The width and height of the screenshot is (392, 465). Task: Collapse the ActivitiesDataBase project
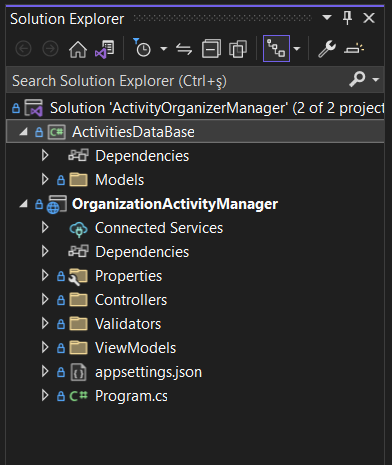(23, 132)
